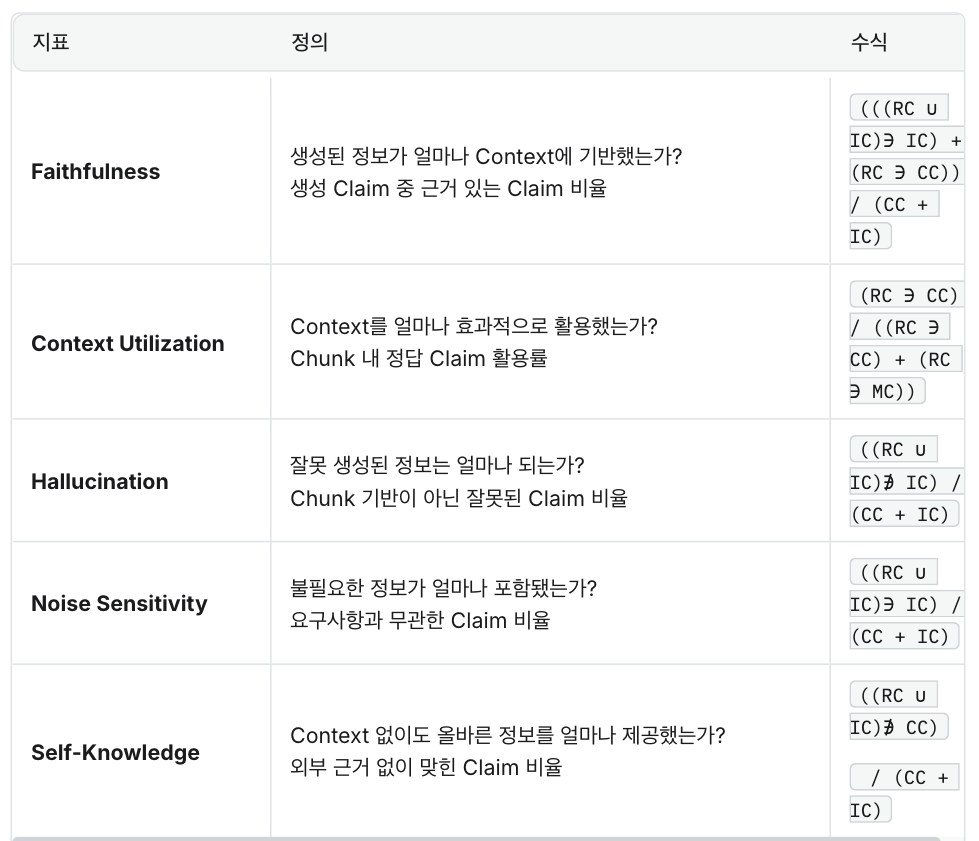
Task: Select the Noise Sensitivity metric name
Action: pos(119,604)
